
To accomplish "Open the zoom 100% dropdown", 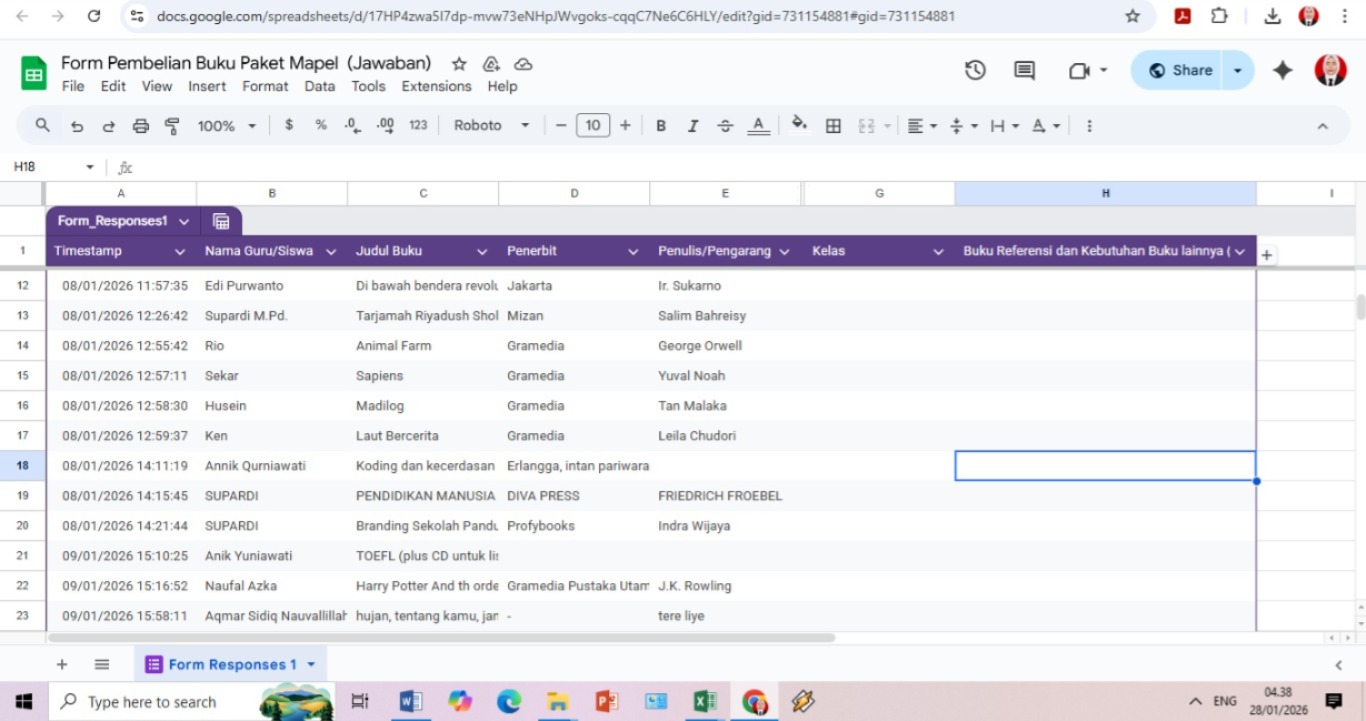I will point(226,126).
